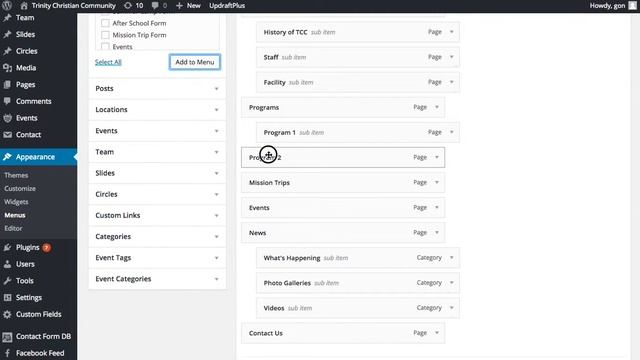
Task: Click the home icon beside the site name
Action: pyautogui.click(x=24, y=5)
